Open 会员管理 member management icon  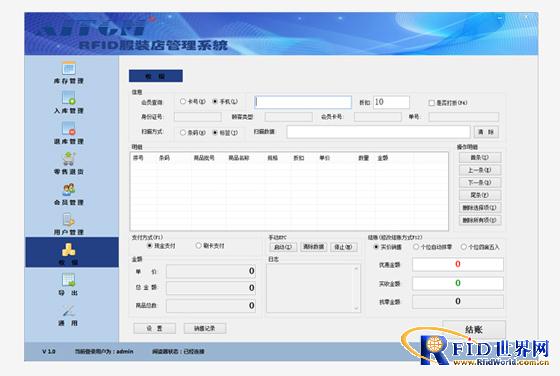coord(69,189)
